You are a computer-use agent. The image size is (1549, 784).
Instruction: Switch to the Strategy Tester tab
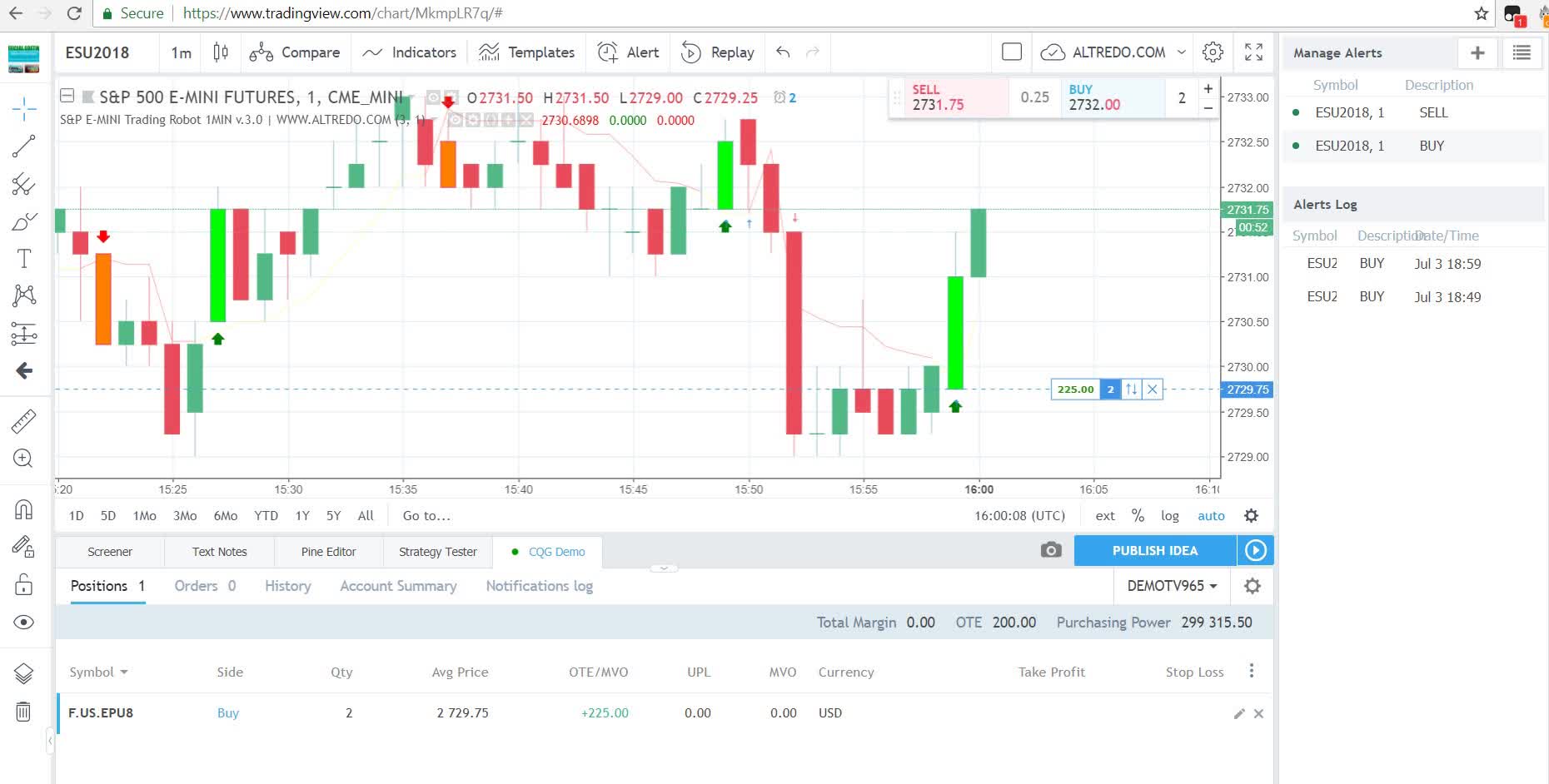pos(436,551)
